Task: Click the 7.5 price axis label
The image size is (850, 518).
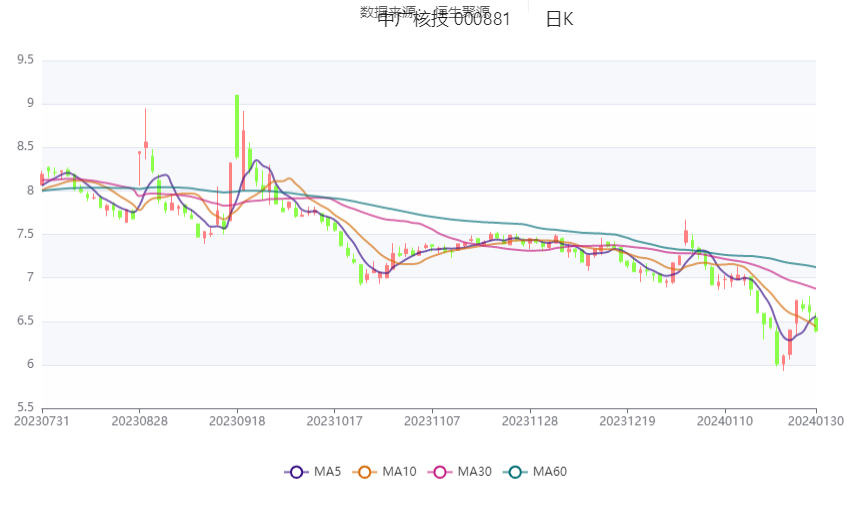Action: point(25,234)
